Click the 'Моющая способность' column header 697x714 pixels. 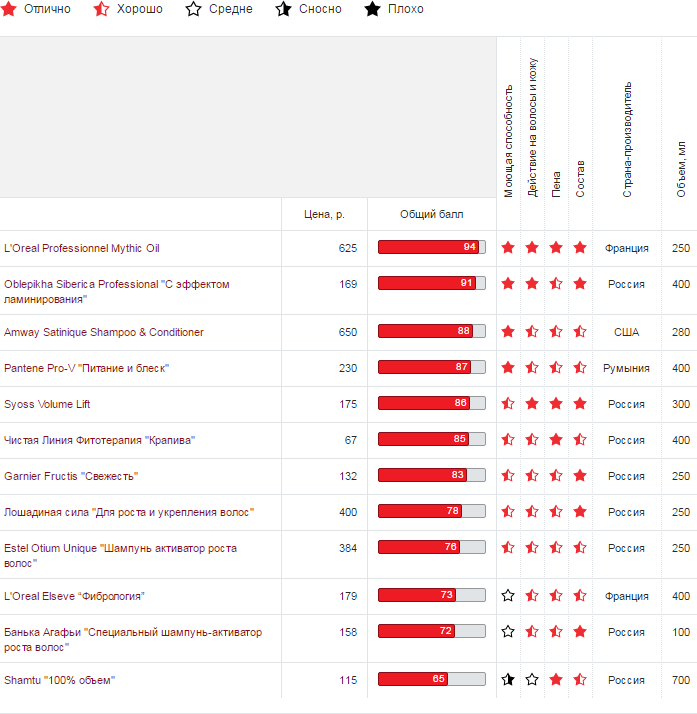pyautogui.click(x=508, y=141)
